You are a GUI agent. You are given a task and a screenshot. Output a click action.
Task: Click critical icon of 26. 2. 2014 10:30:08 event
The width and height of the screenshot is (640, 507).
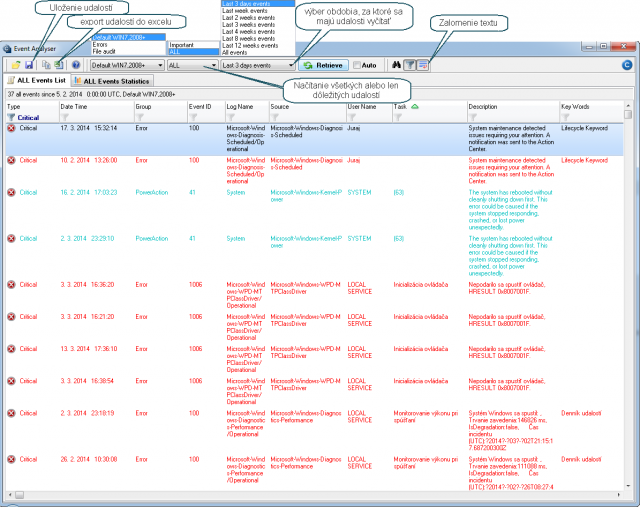(11, 460)
